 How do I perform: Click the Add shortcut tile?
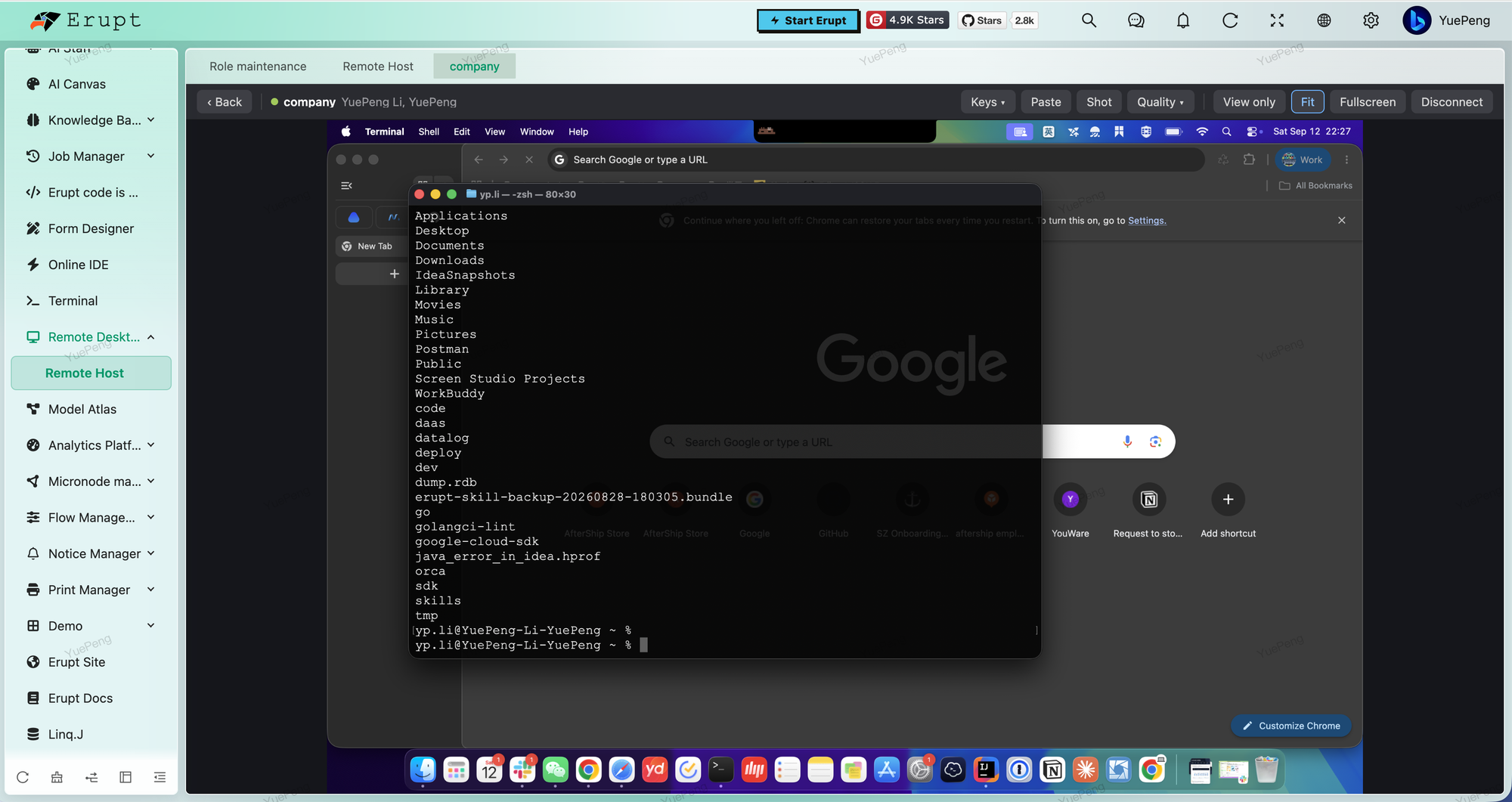pyautogui.click(x=1228, y=510)
